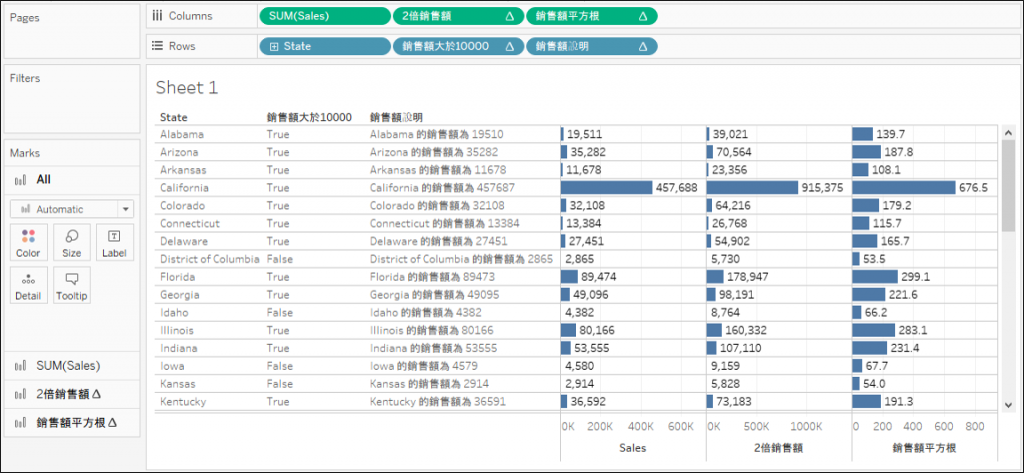Select the 銷售額平方根 pill on Columns
Screen dimensions: 1024x473
(592, 16)
